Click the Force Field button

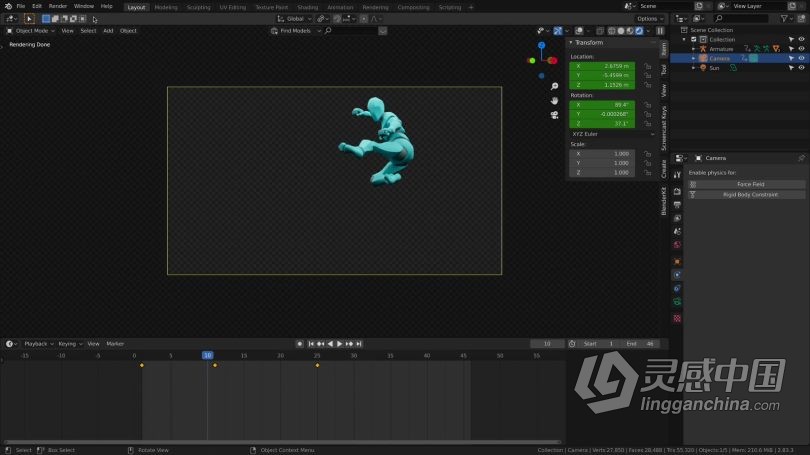[x=746, y=184]
